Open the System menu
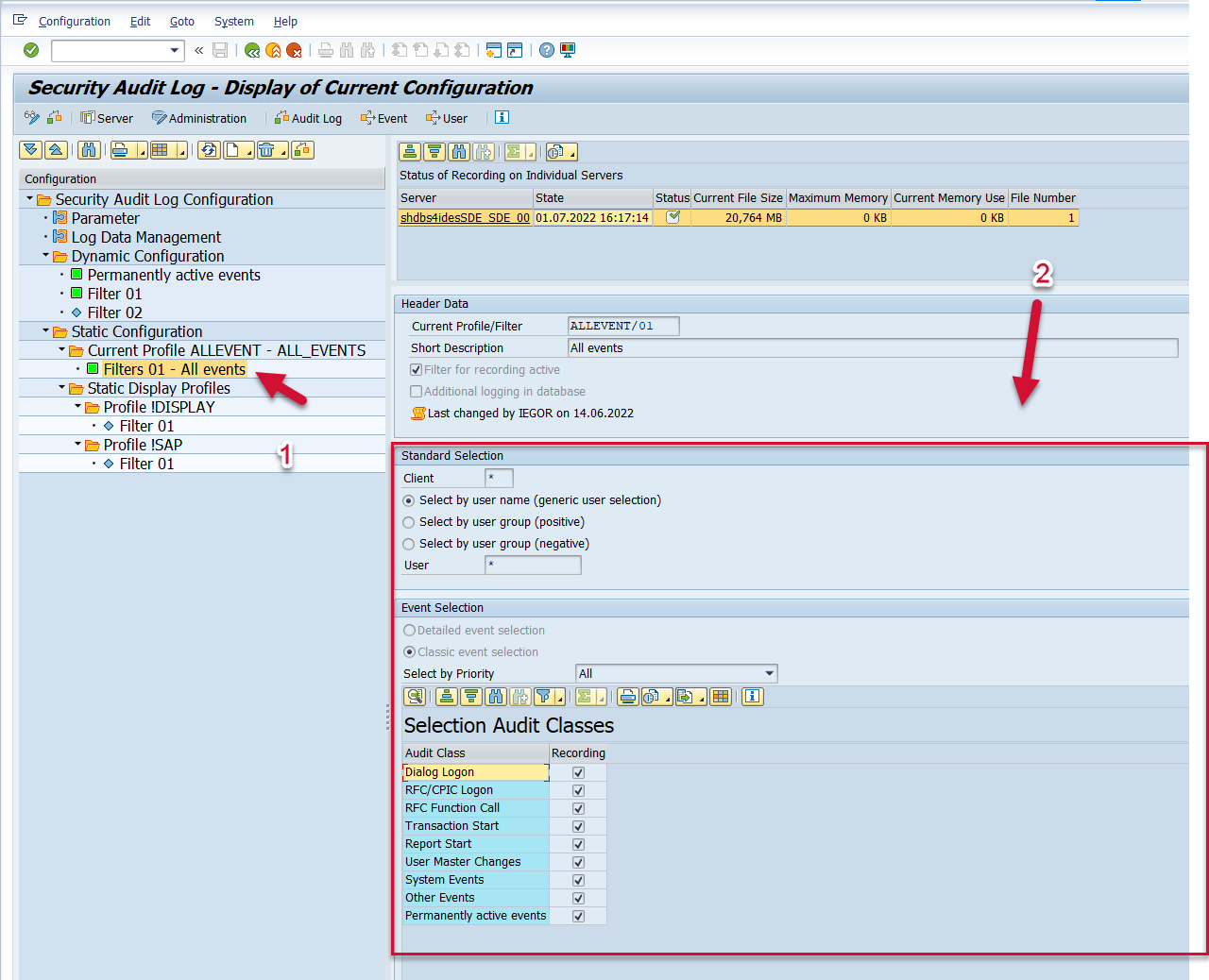Image resolution: width=1209 pixels, height=980 pixels. click(x=233, y=21)
